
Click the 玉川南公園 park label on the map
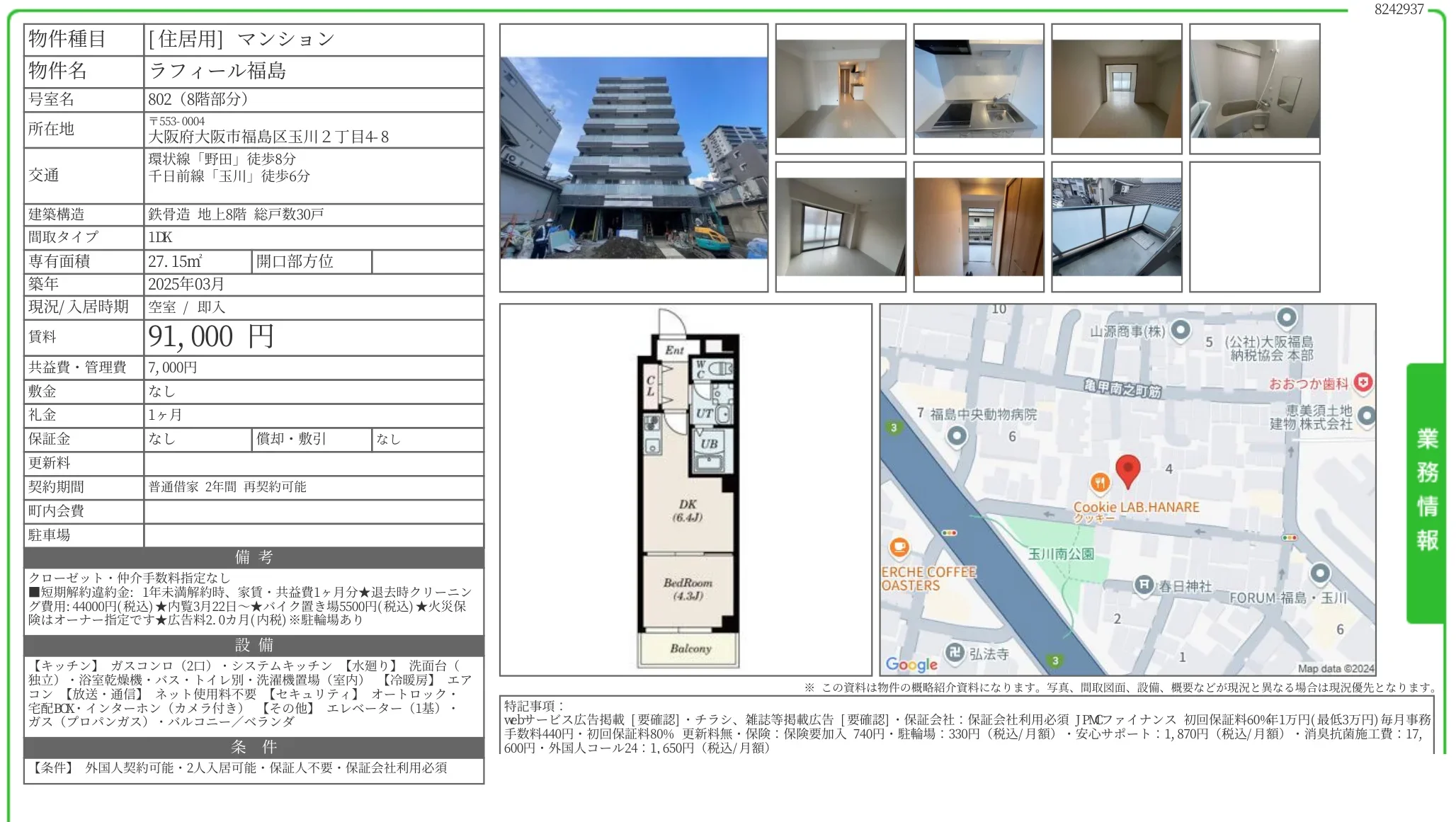coord(1060,554)
